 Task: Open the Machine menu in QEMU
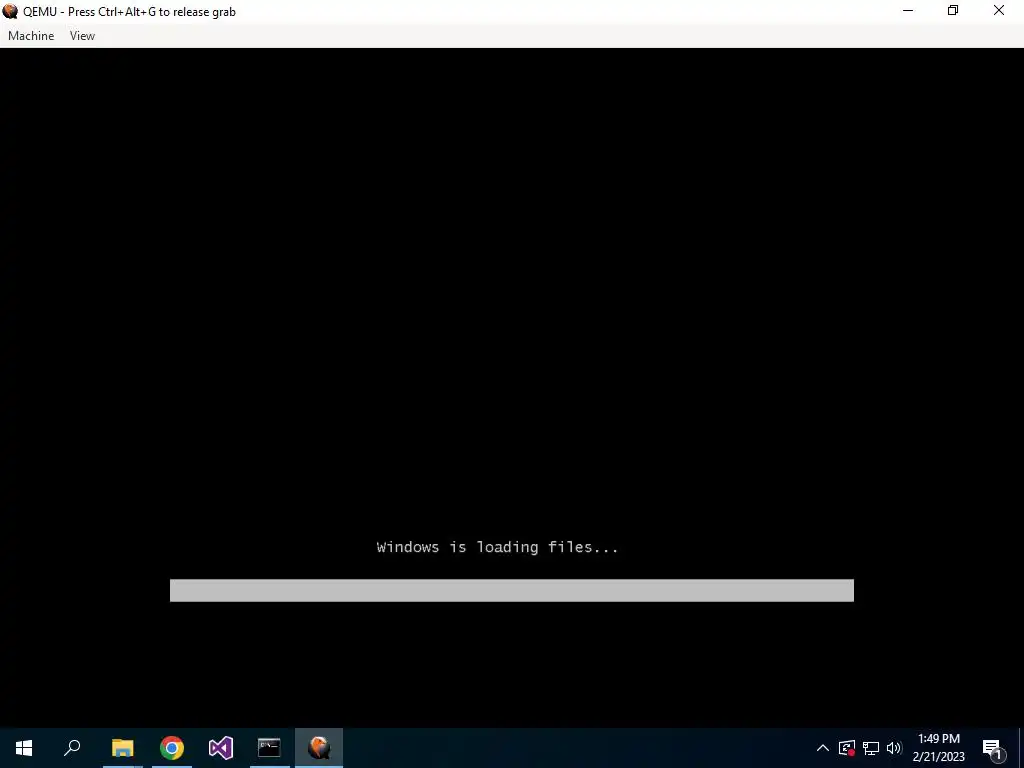(x=31, y=36)
